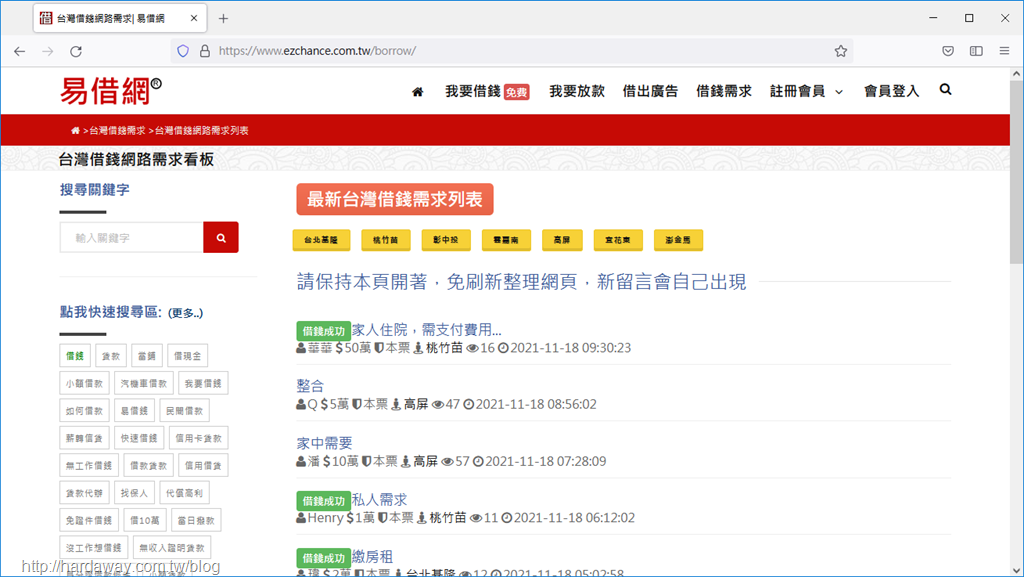Click the URL address bar
The height and width of the screenshot is (577, 1024).
[x=513, y=51]
